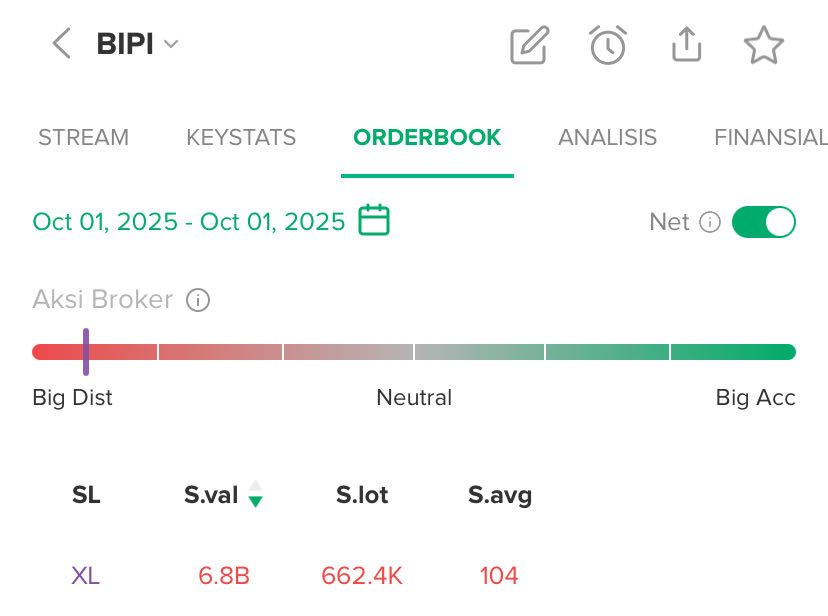Select the FINANSIAL tab
Image resolution: width=828 pixels, height=616 pixels.
pyautogui.click(x=770, y=138)
